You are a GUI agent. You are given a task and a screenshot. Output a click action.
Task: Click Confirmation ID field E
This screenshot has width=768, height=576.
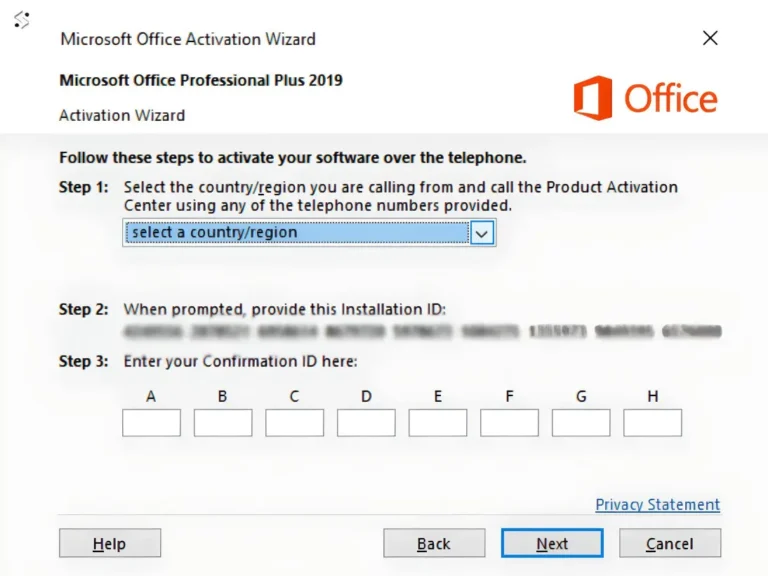tap(438, 423)
